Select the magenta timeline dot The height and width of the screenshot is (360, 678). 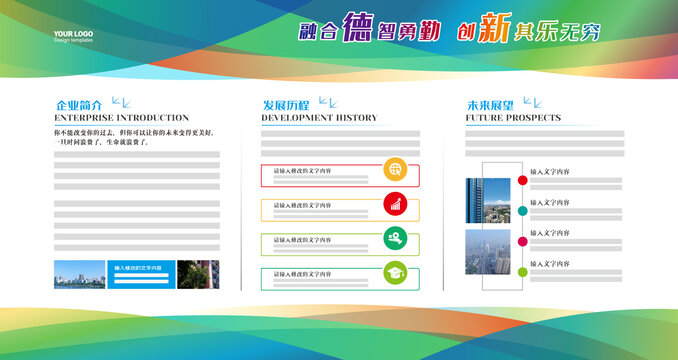523,242
